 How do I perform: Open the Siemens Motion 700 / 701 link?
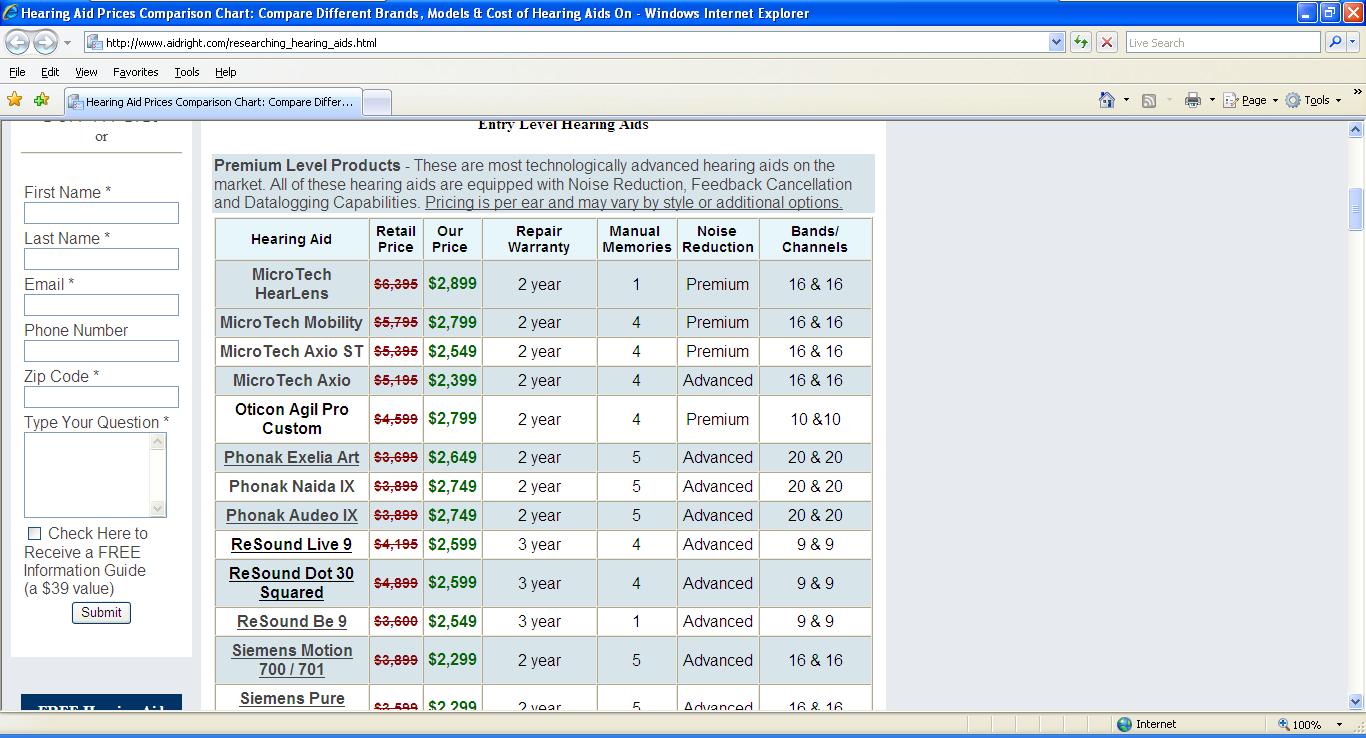click(291, 660)
